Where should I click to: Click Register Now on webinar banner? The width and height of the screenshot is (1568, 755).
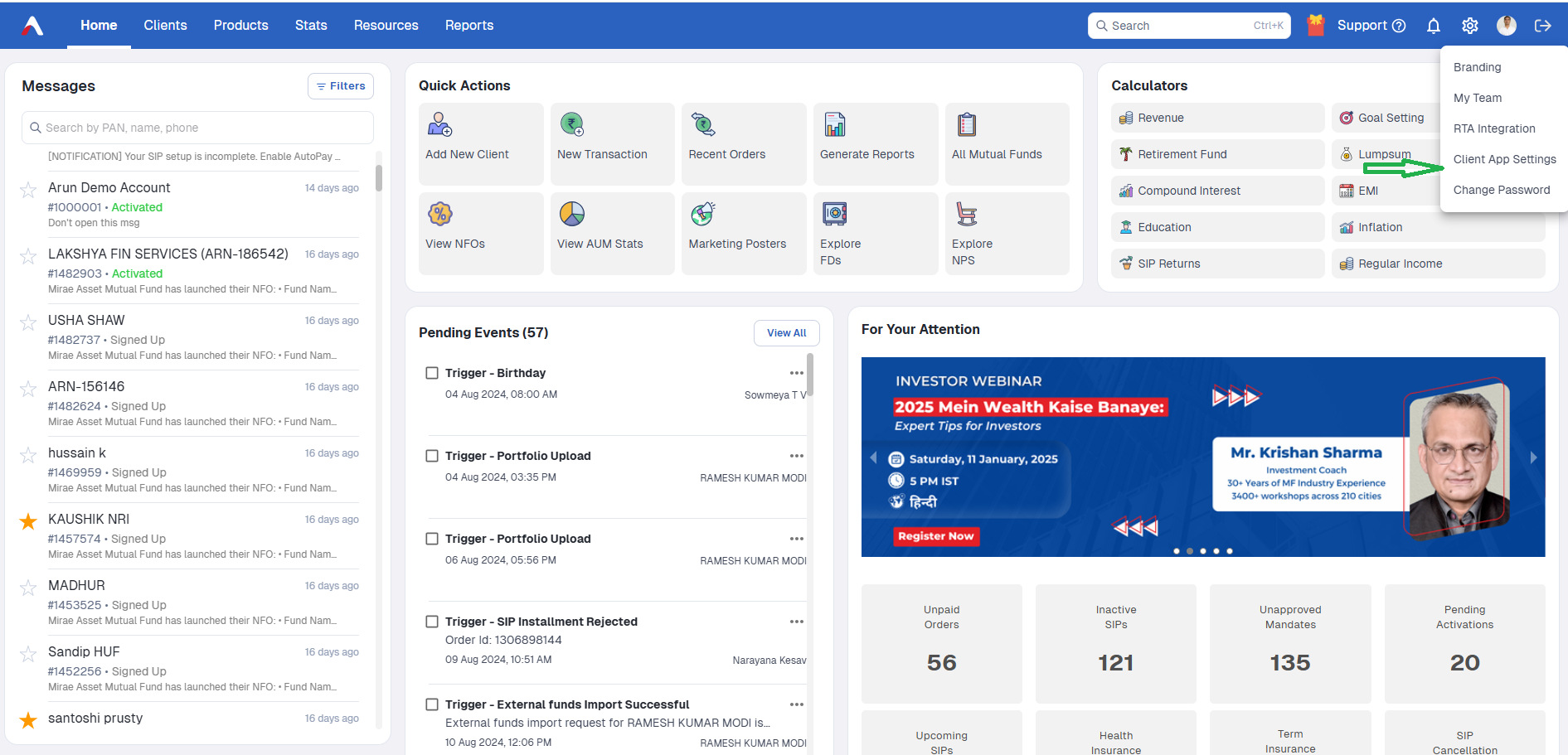click(x=936, y=536)
